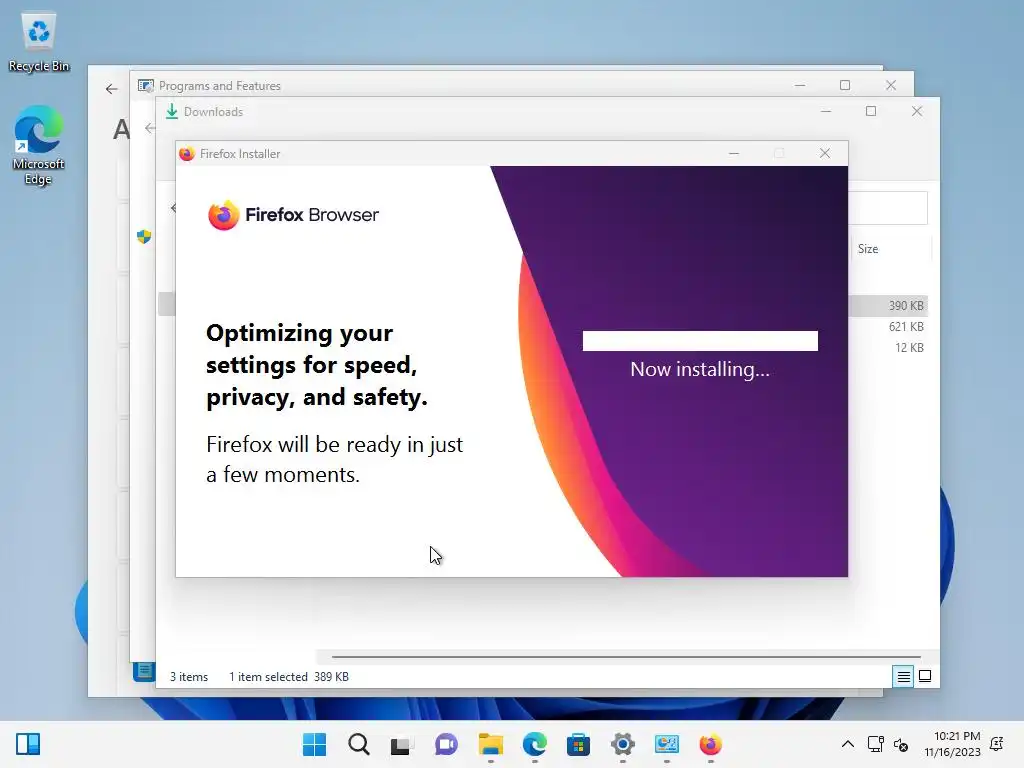Click the Firefox Browser logo in installer
This screenshot has height=768, width=1024.
293,215
